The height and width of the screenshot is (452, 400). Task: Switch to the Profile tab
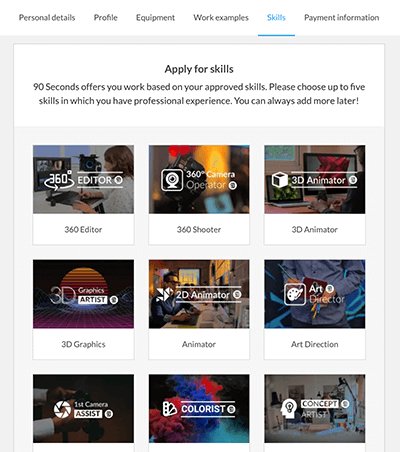(105, 18)
